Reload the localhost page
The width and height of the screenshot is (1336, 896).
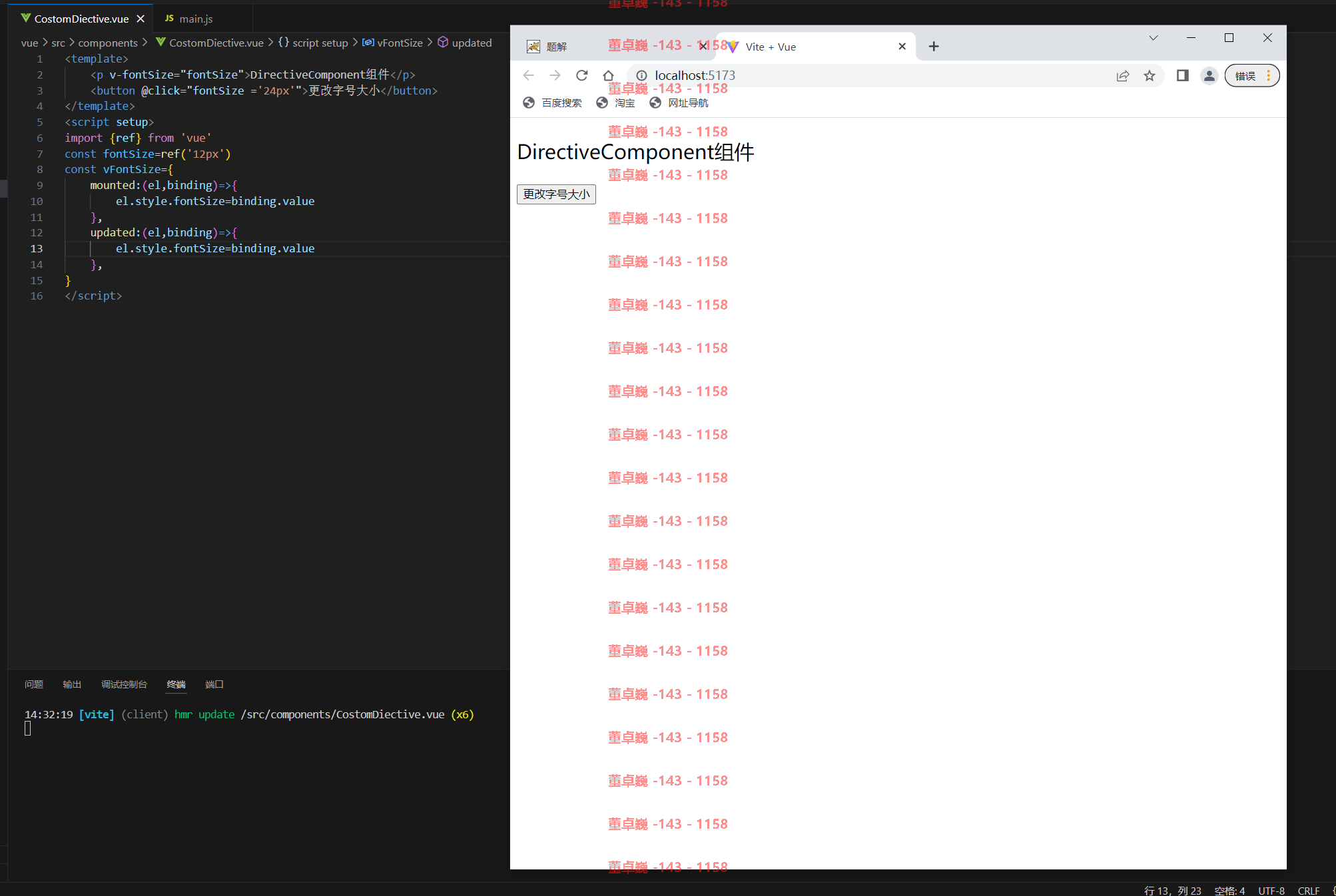point(581,75)
